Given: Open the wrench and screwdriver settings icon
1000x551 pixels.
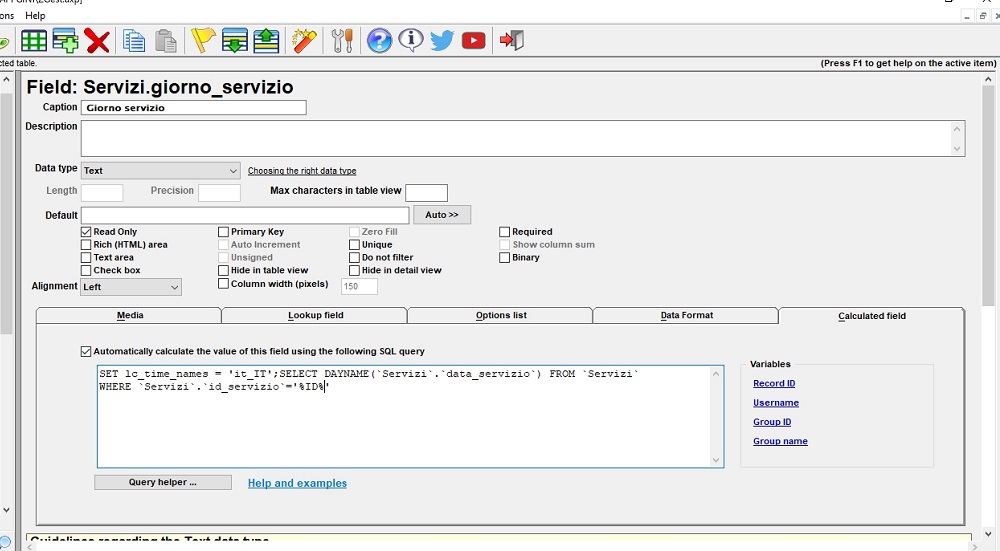Looking at the screenshot, I should (342, 41).
